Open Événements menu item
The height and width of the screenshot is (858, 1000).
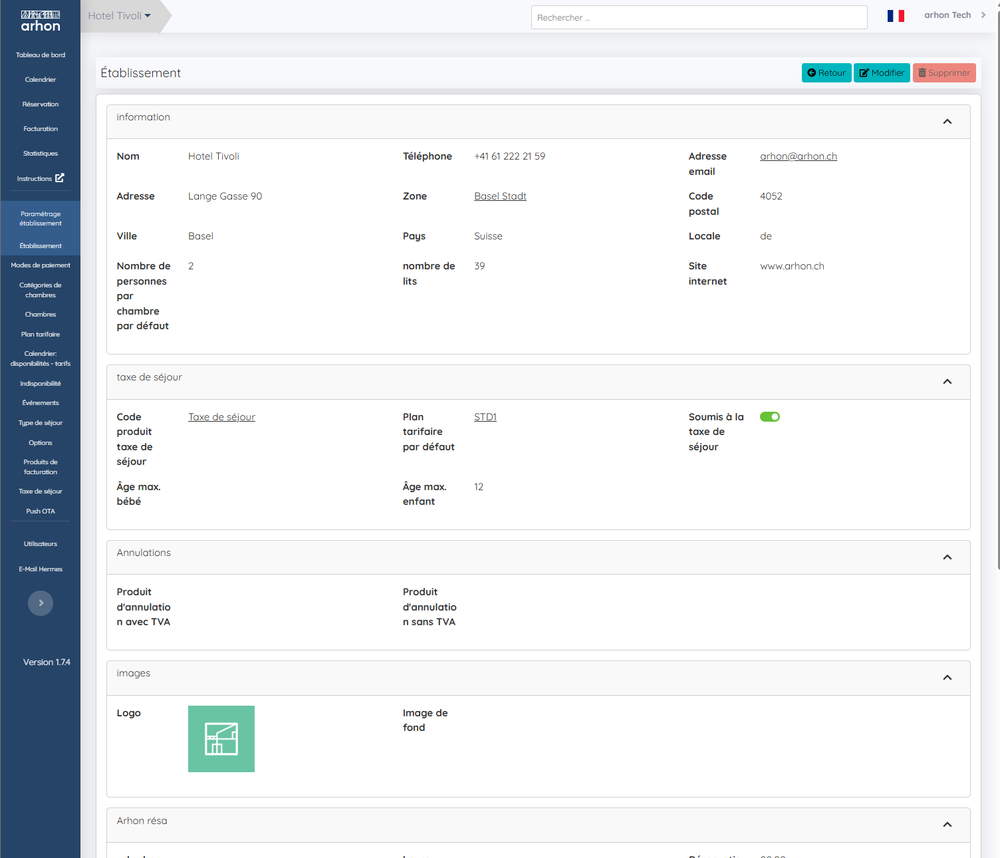coord(40,403)
